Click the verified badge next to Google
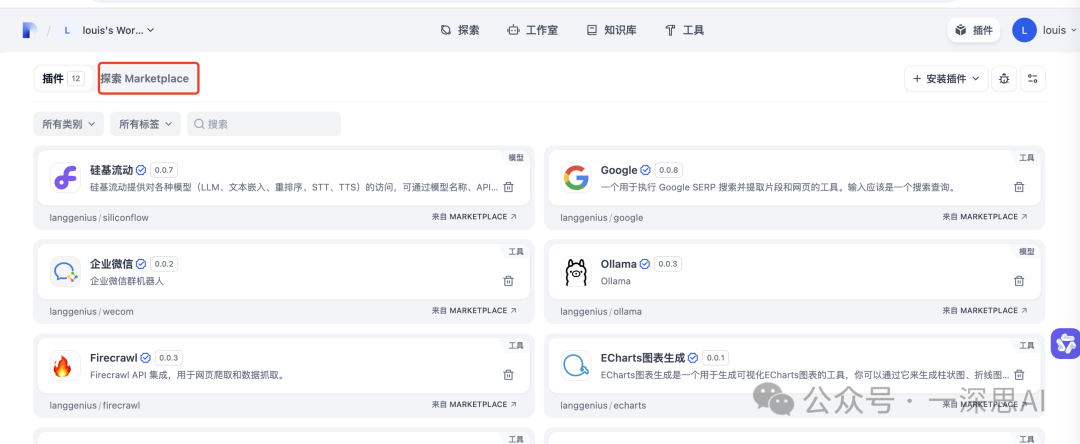Screen dimensions: 1080x444 [645, 170]
